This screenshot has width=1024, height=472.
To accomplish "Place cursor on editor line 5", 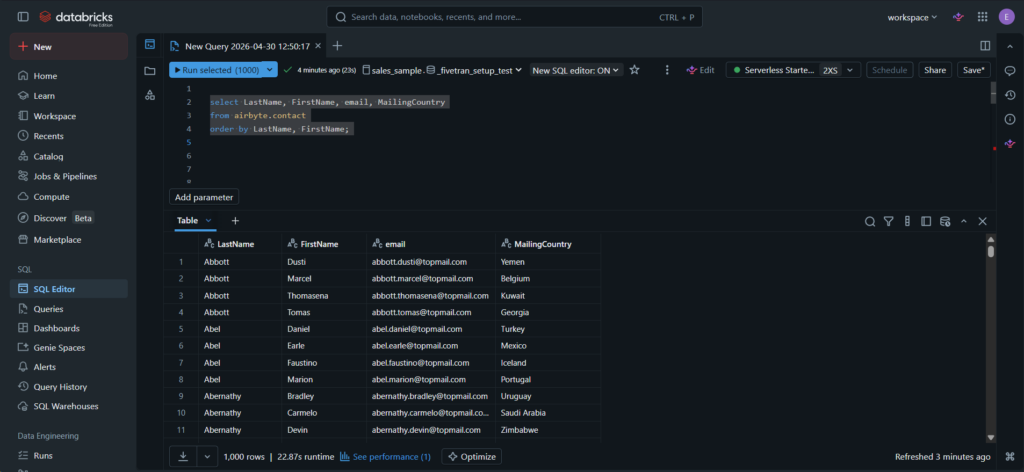I will tap(588, 142).
